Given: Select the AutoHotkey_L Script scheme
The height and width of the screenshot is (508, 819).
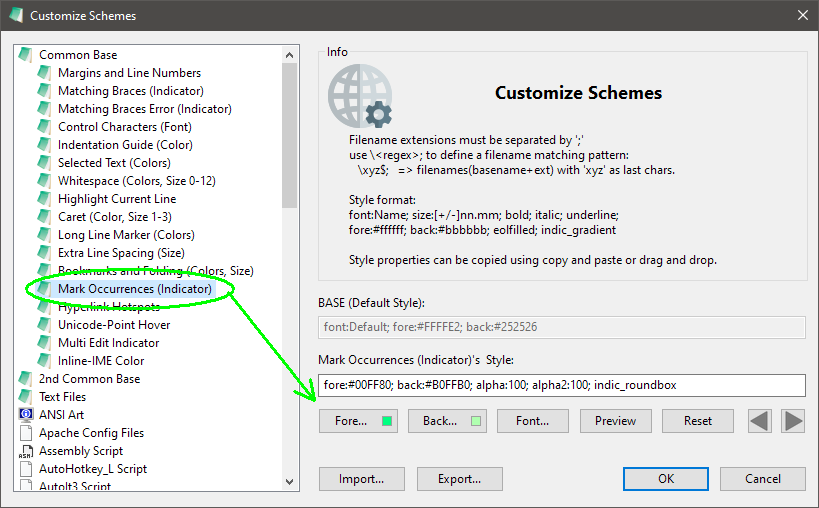Looking at the screenshot, I should point(93,469).
